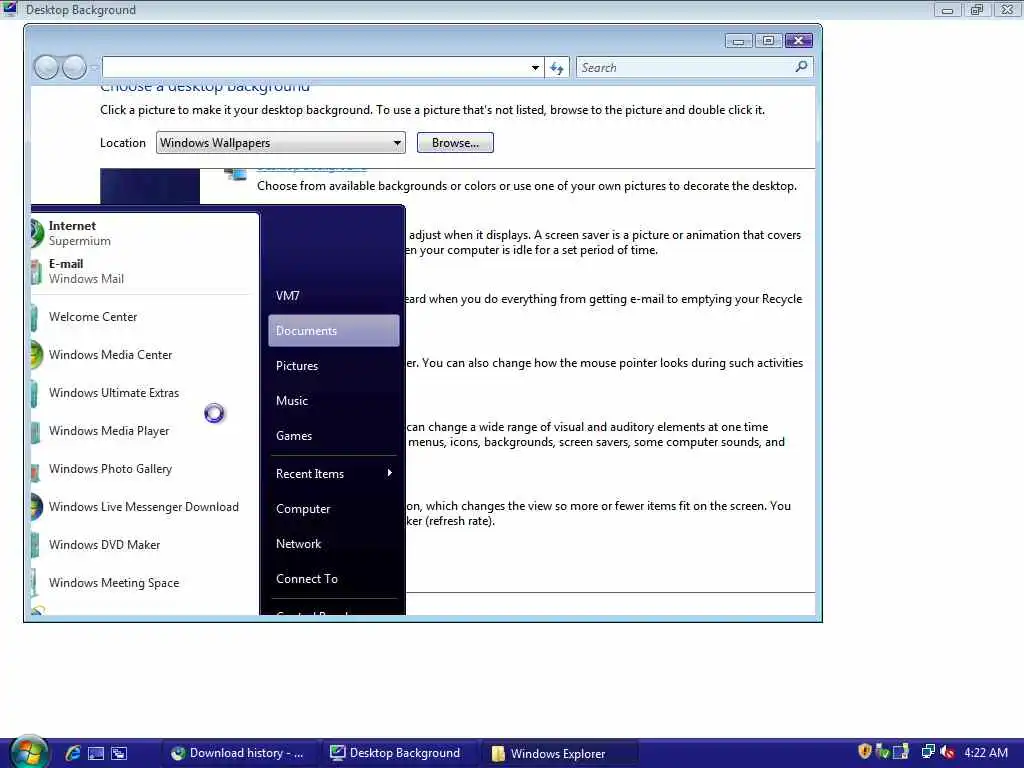Click network monitors icon in system tray
This screenshot has height=768, width=1024.
[928, 752]
